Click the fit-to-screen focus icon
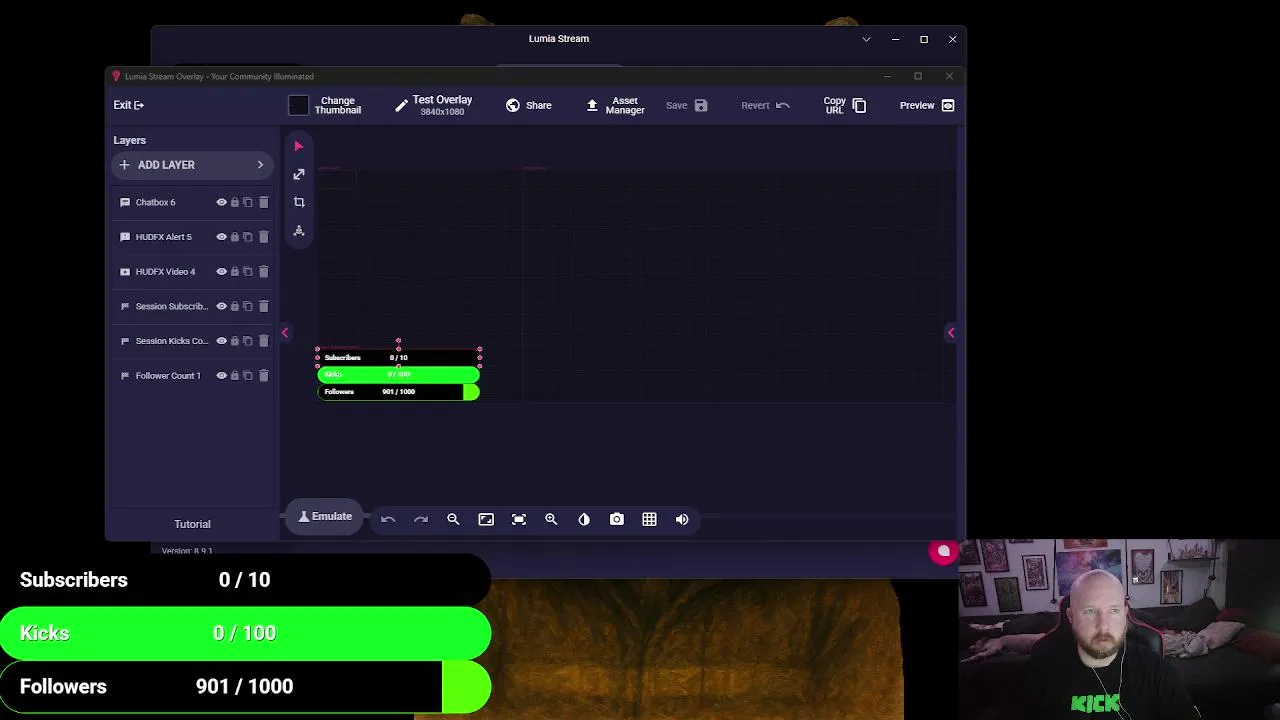The height and width of the screenshot is (720, 1280). (x=519, y=519)
